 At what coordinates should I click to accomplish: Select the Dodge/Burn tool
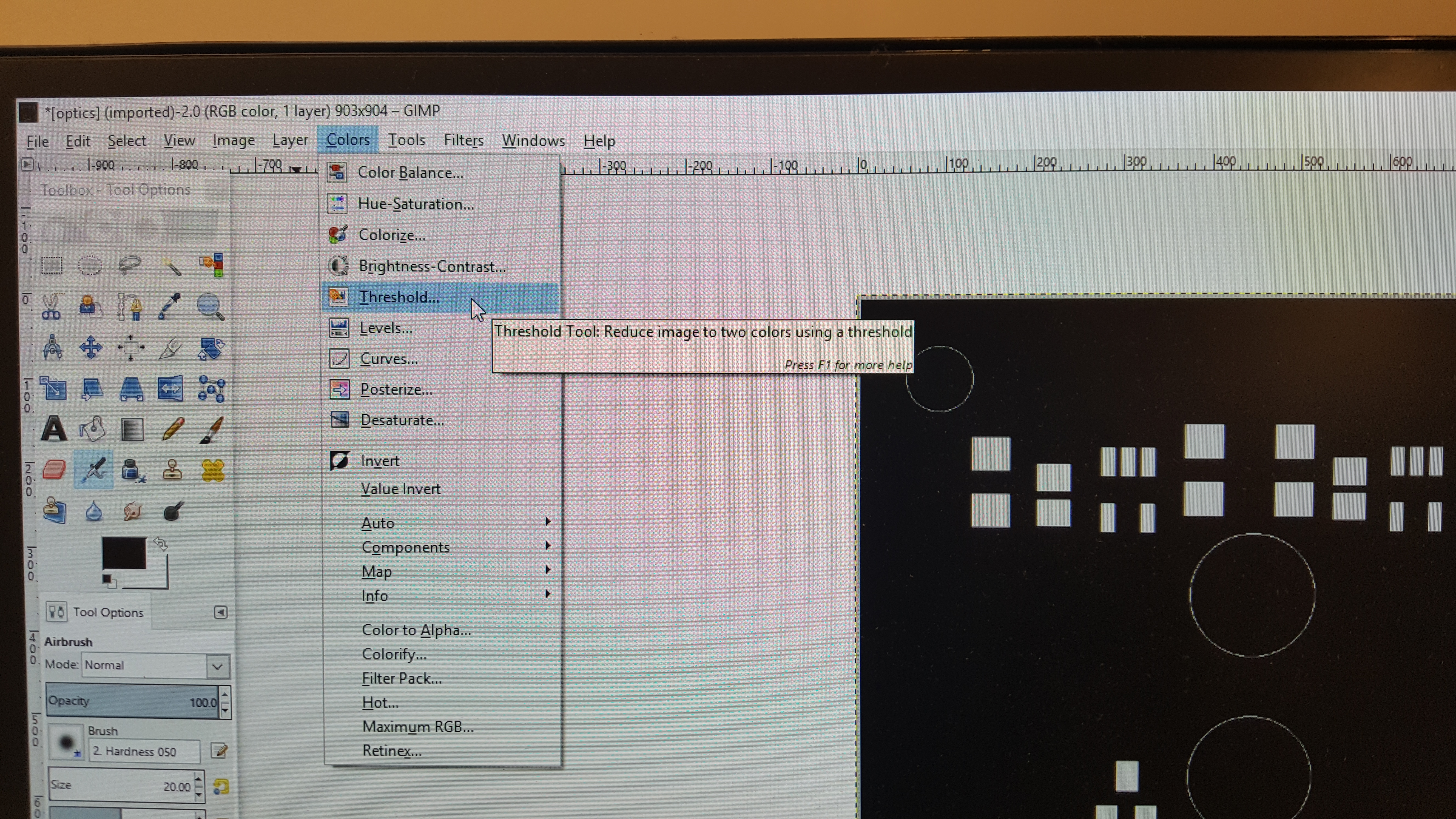click(173, 511)
